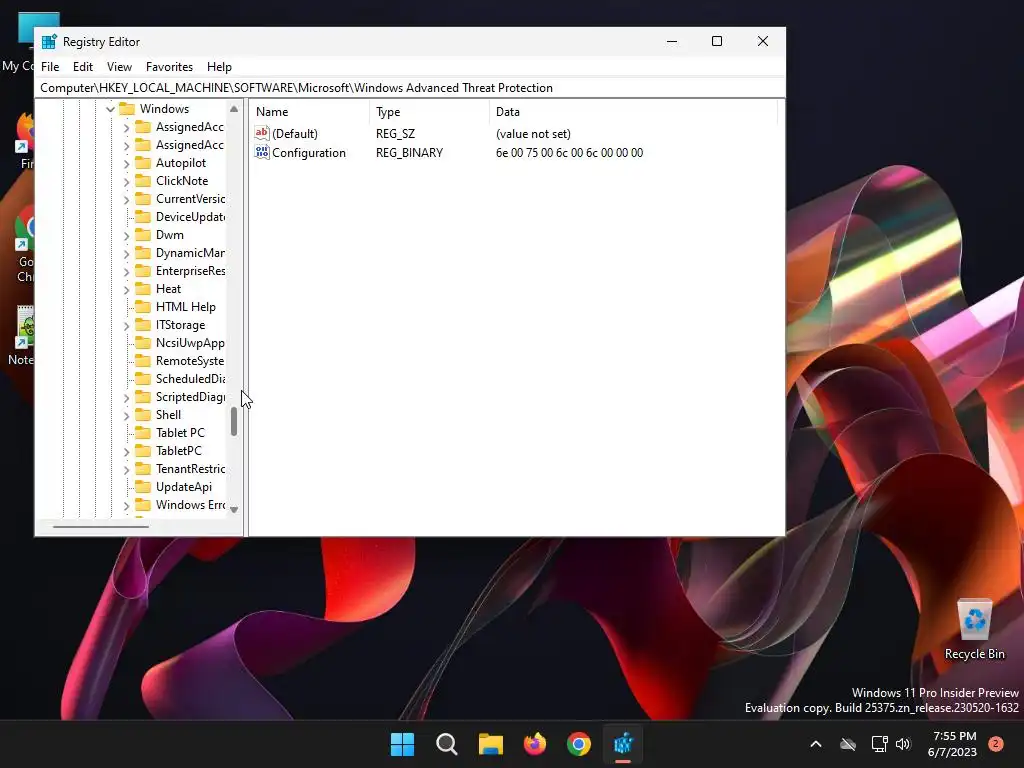The height and width of the screenshot is (768, 1024).
Task: Collapse the Windows tree key
Action: pos(110,109)
